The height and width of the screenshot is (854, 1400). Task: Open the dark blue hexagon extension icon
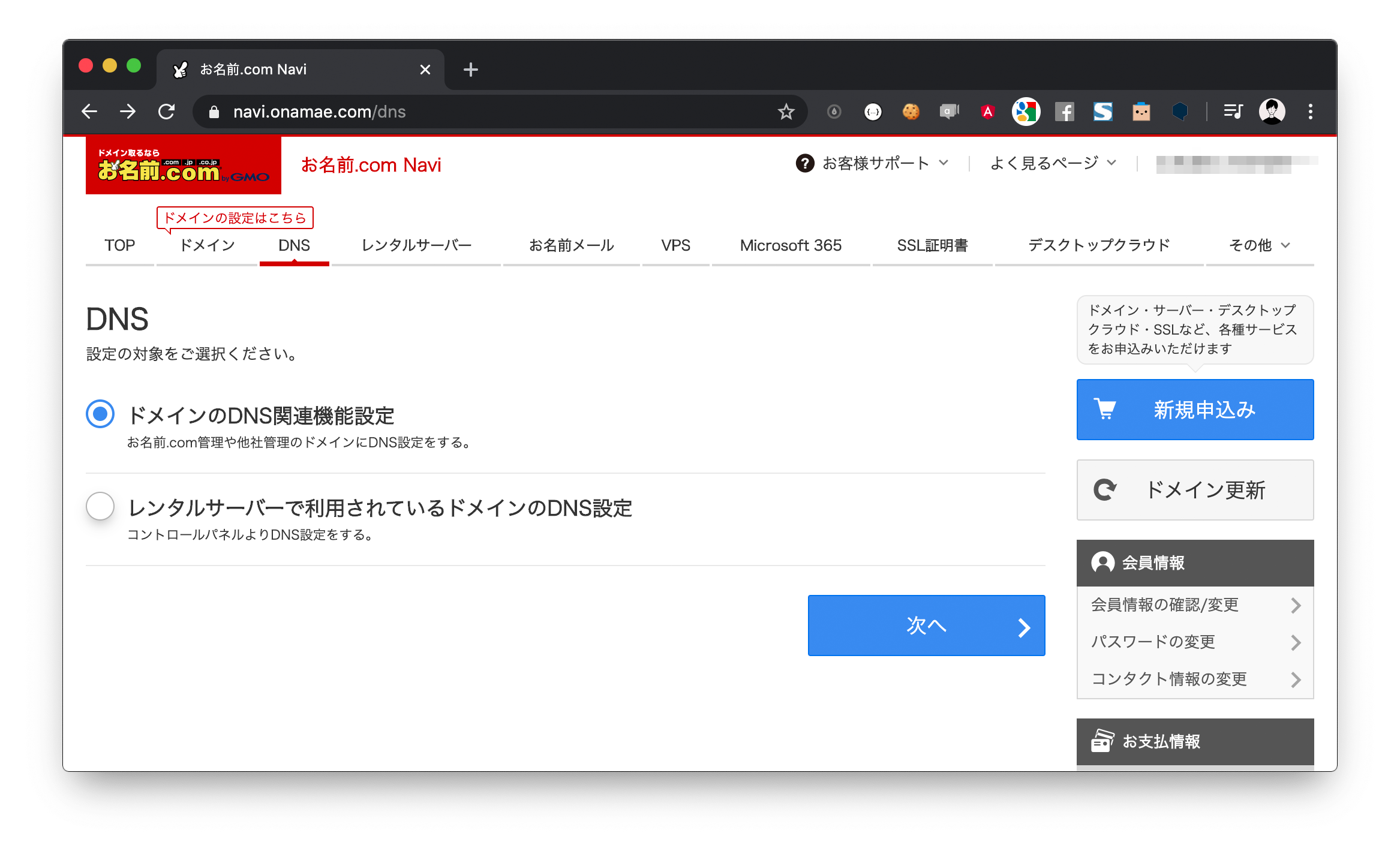pyautogui.click(x=1179, y=112)
